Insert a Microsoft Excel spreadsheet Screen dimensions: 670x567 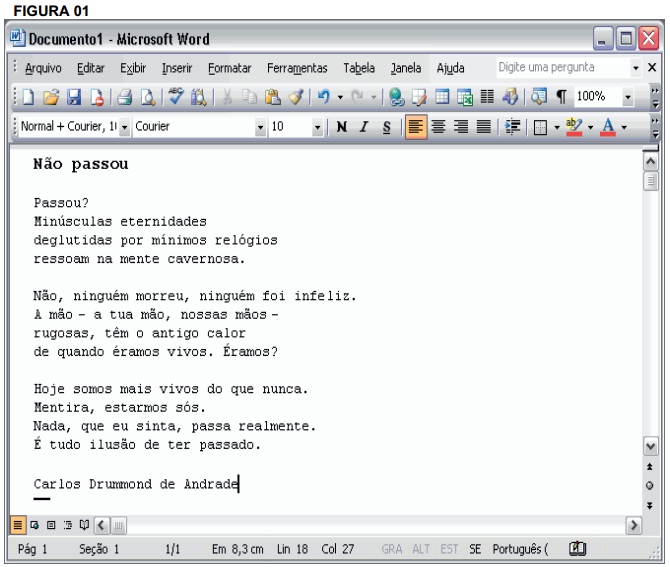[x=464, y=97]
